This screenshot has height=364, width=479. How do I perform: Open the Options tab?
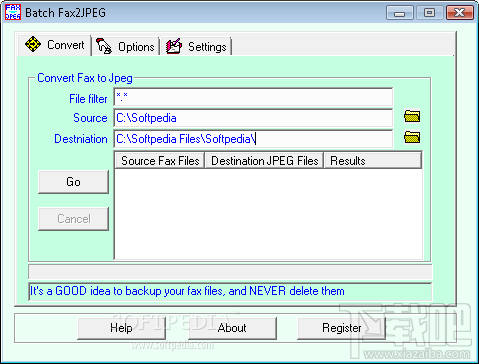pyautogui.click(x=126, y=47)
